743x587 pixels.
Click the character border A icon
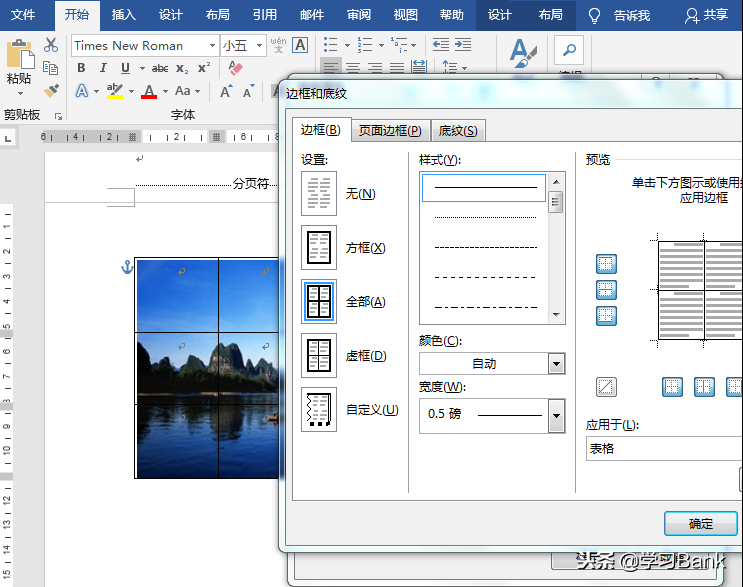(x=300, y=45)
